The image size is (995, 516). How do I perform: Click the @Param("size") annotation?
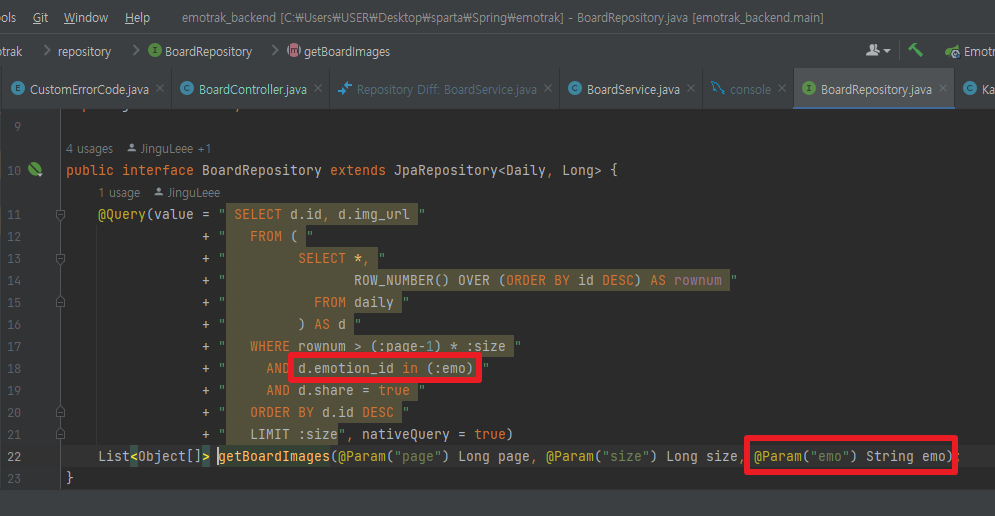tap(602, 456)
